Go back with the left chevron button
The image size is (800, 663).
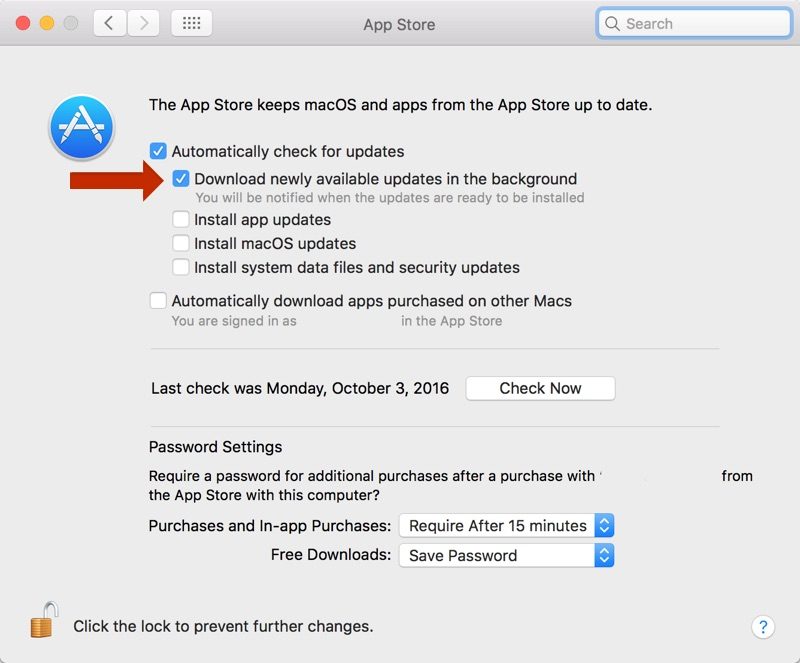109,23
